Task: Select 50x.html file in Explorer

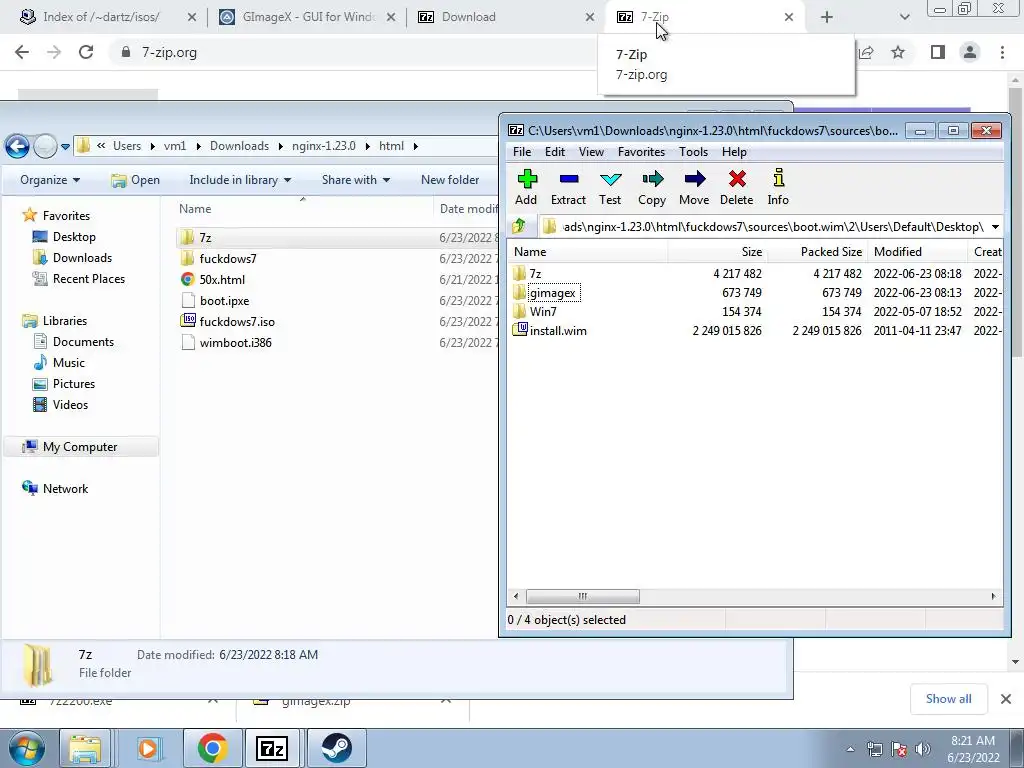Action: [222, 280]
